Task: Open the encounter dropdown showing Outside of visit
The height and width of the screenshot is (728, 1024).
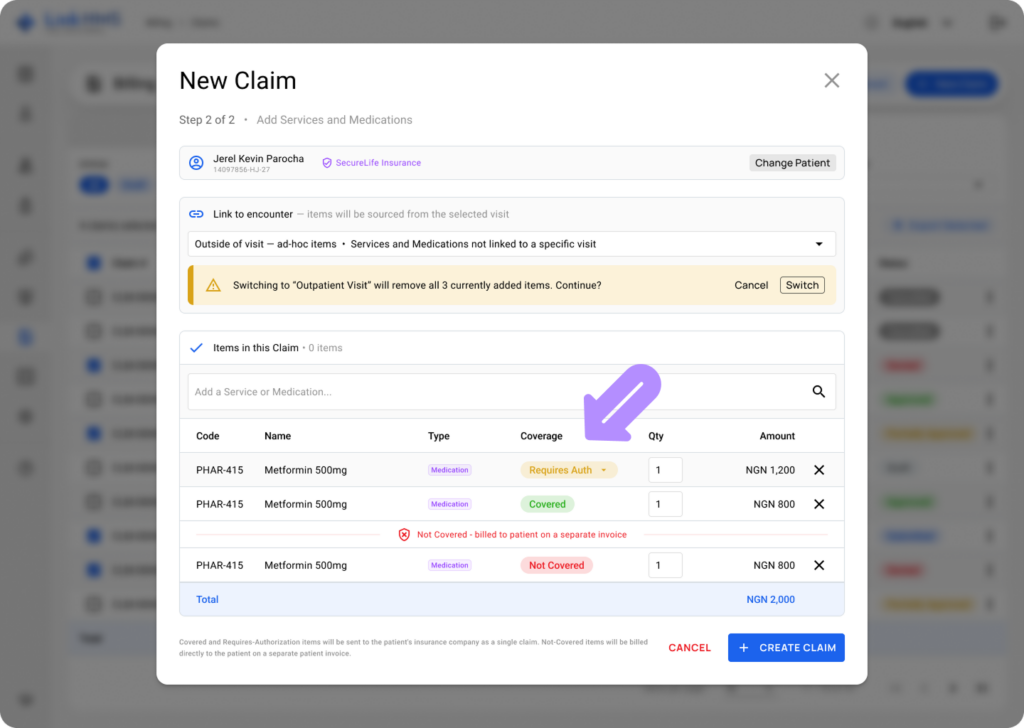Action: [511, 244]
